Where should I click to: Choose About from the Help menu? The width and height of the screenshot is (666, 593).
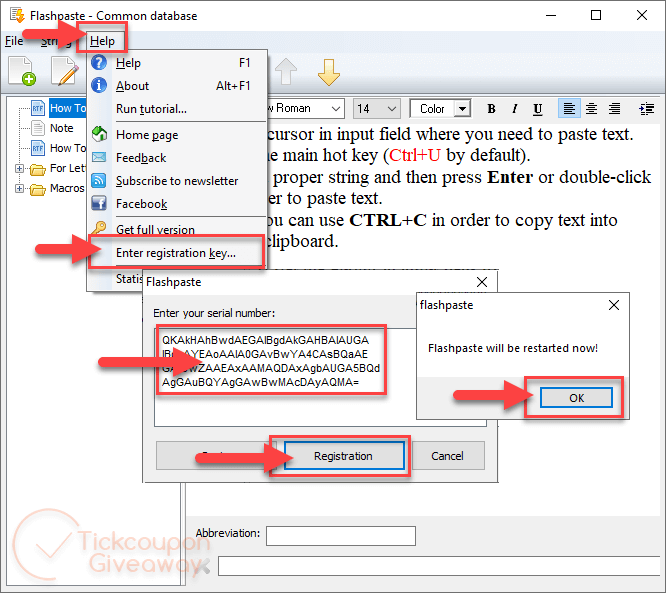177,86
